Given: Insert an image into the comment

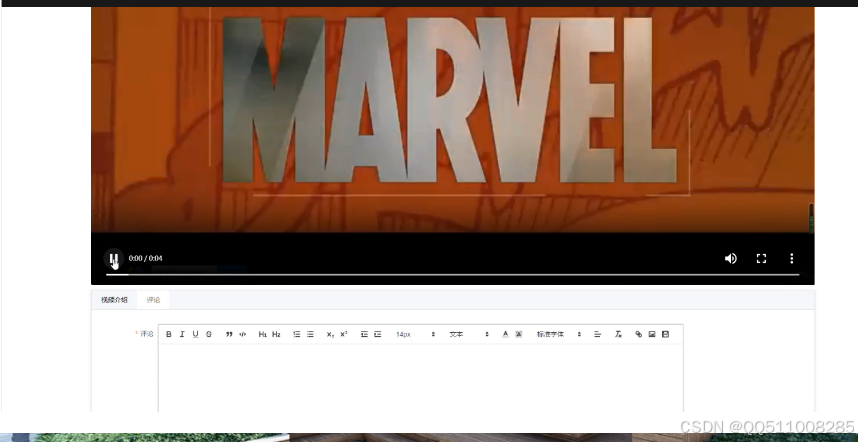Looking at the screenshot, I should point(652,334).
